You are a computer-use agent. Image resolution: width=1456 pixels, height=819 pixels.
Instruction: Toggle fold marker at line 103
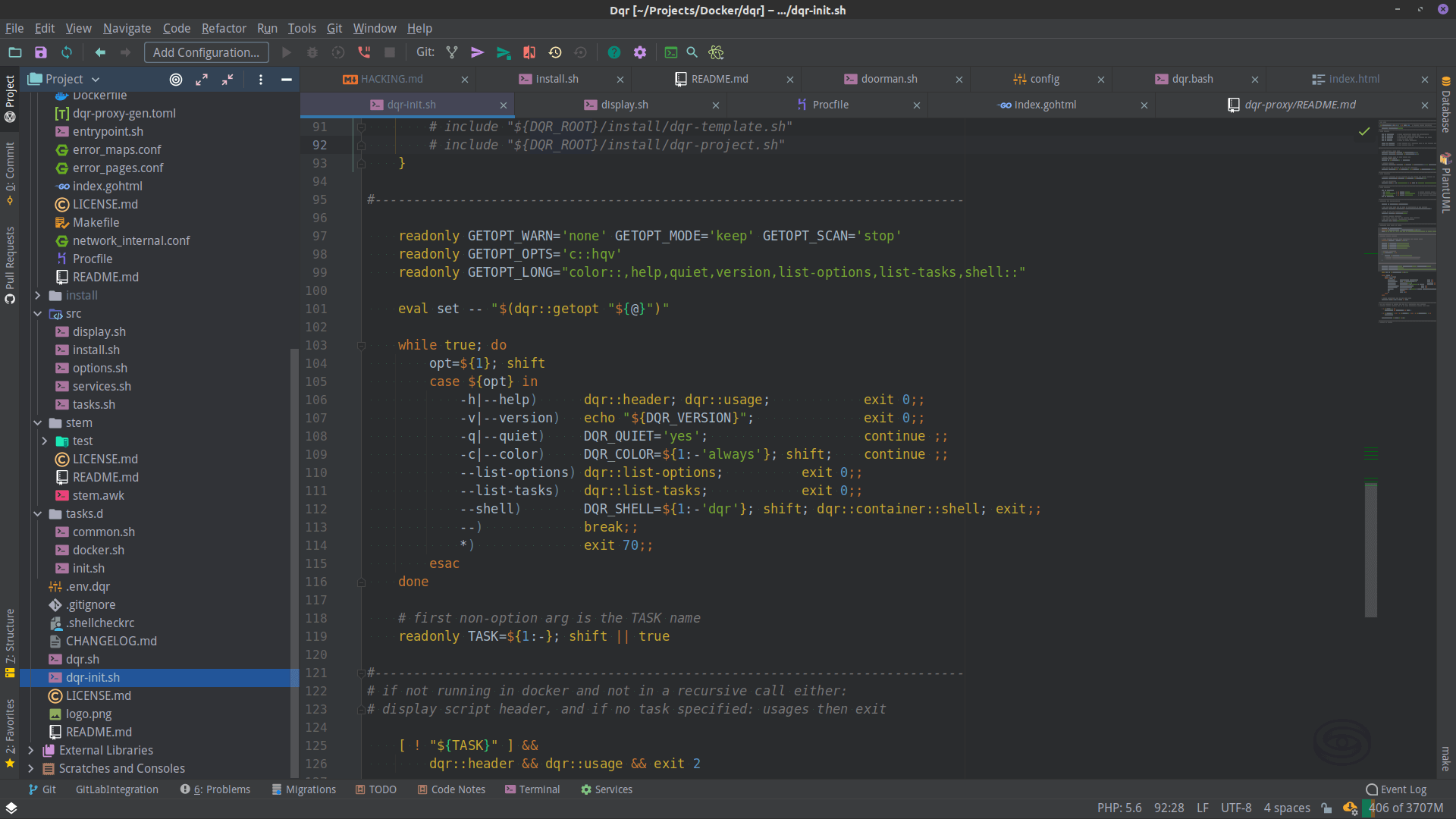pyautogui.click(x=361, y=345)
